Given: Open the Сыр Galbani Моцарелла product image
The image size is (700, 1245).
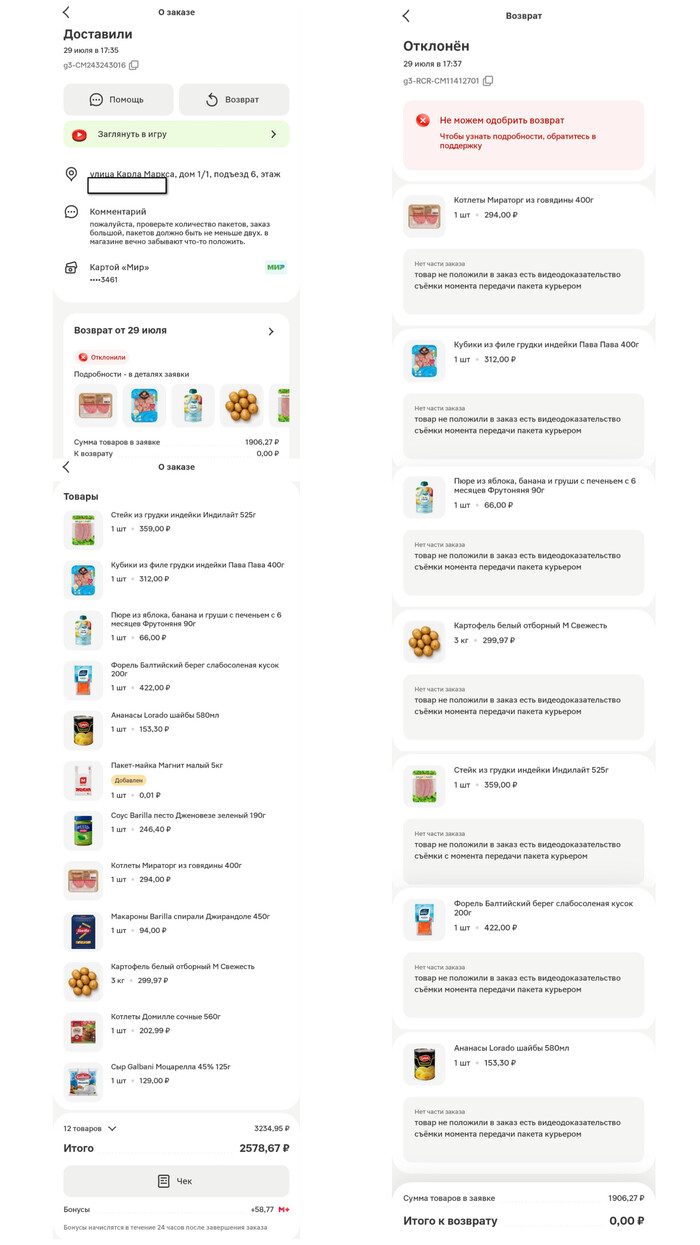Looking at the screenshot, I should pyautogui.click(x=83, y=1081).
